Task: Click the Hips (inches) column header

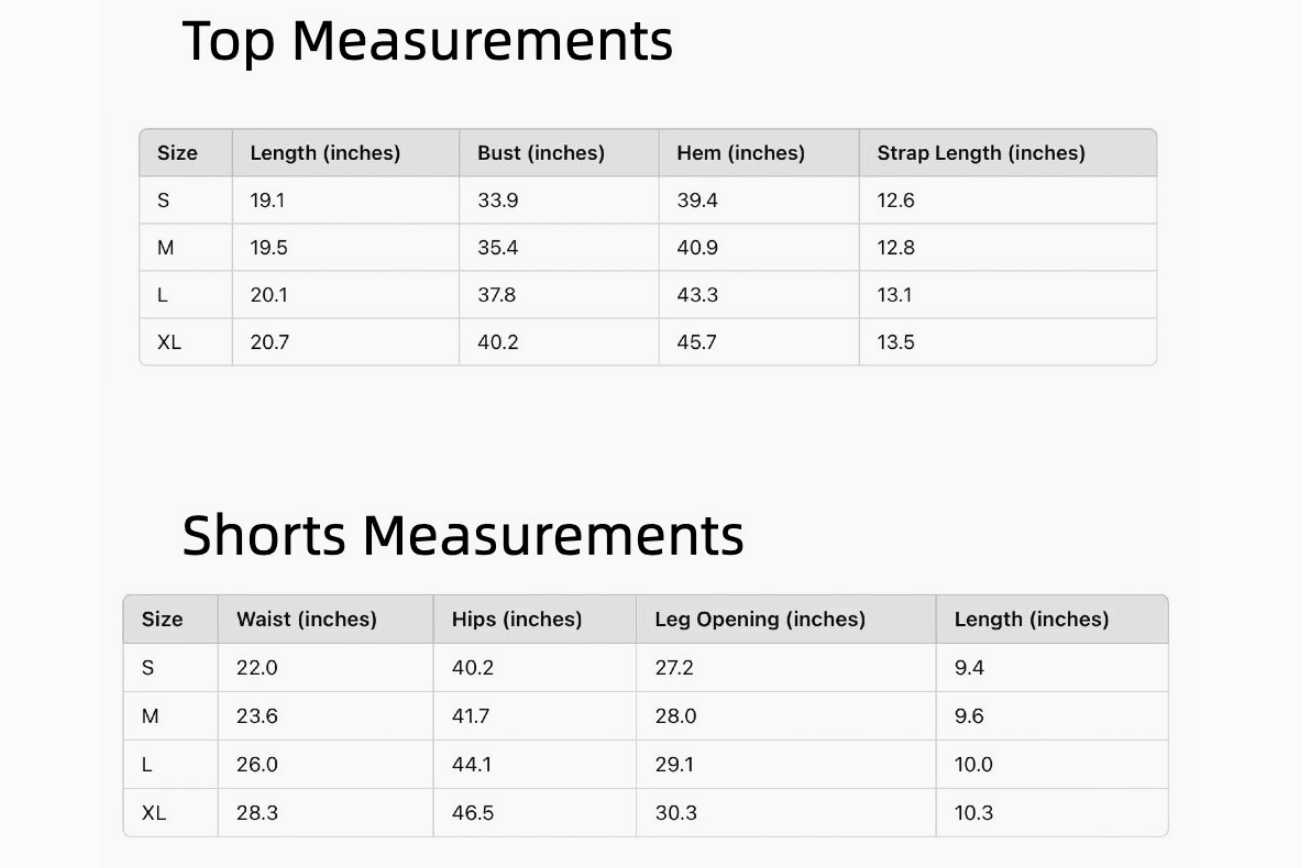Action: 516,619
